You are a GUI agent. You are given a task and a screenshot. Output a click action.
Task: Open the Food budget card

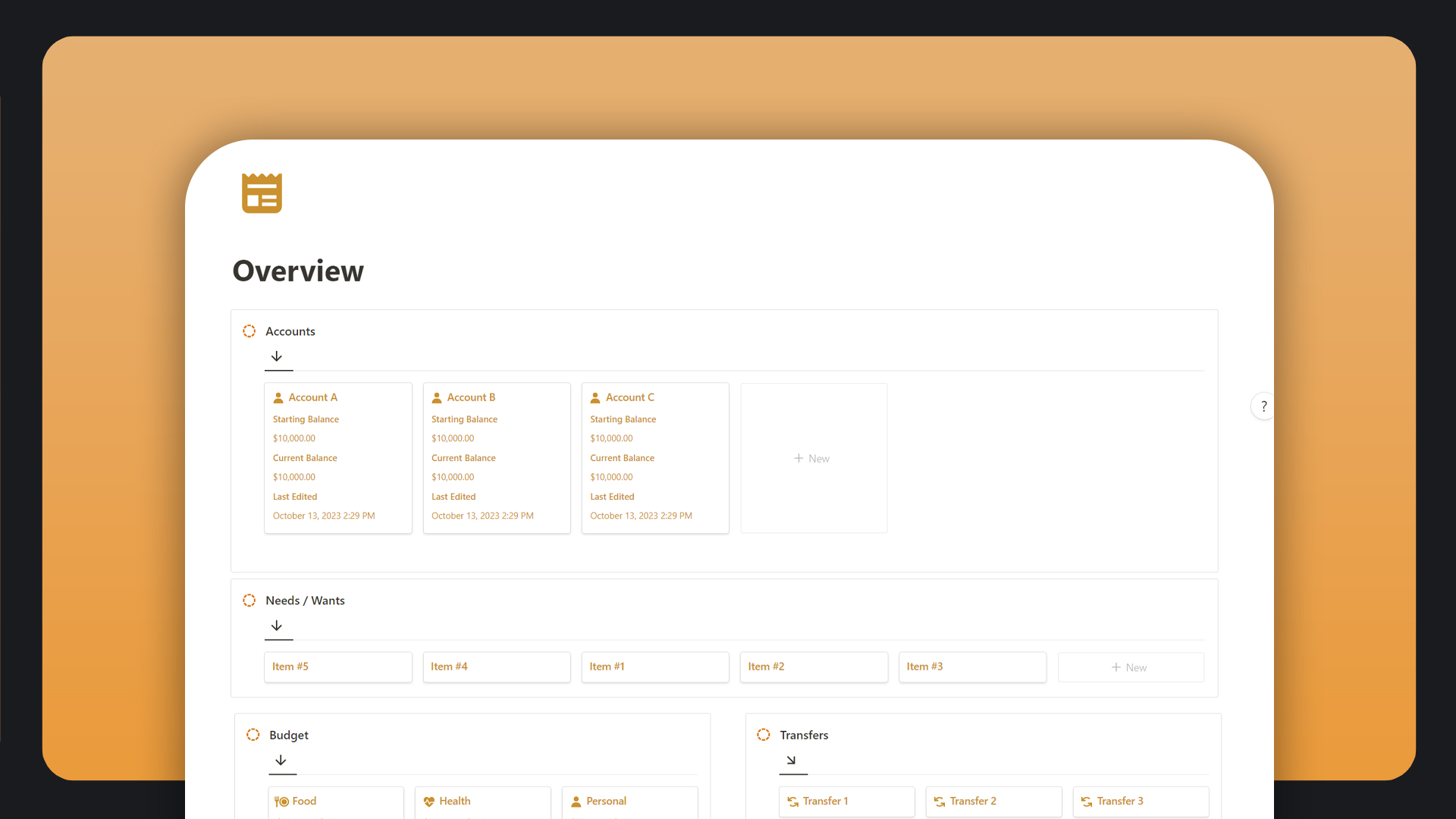tap(335, 802)
